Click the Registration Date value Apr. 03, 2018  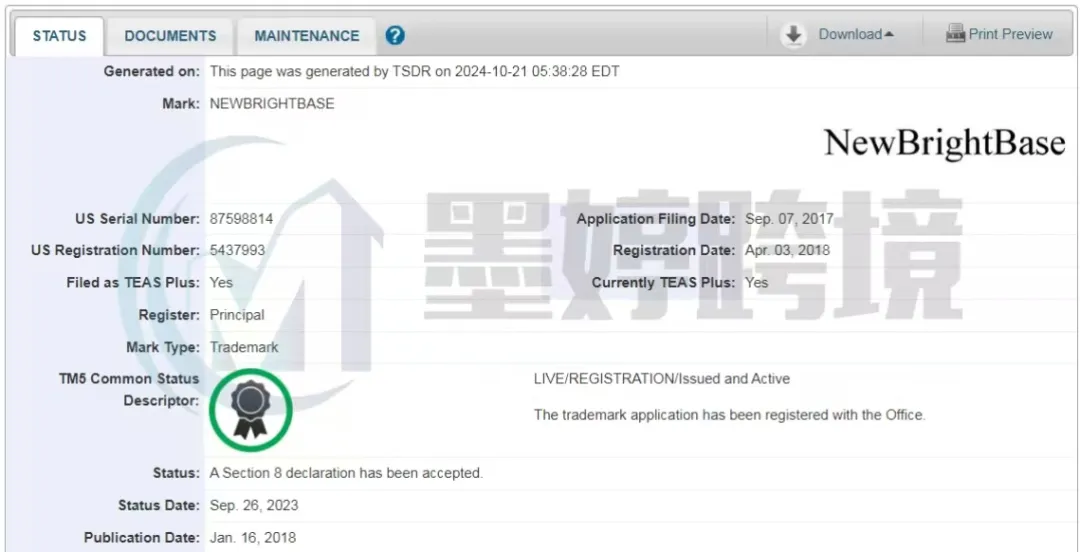pyautogui.click(x=787, y=250)
